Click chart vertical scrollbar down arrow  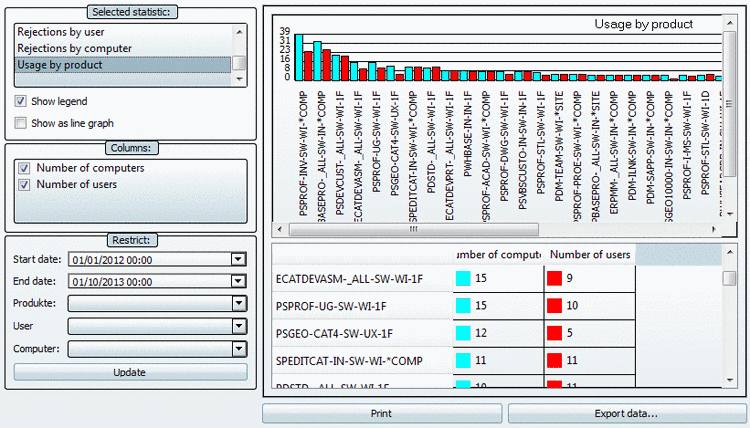tap(729, 214)
